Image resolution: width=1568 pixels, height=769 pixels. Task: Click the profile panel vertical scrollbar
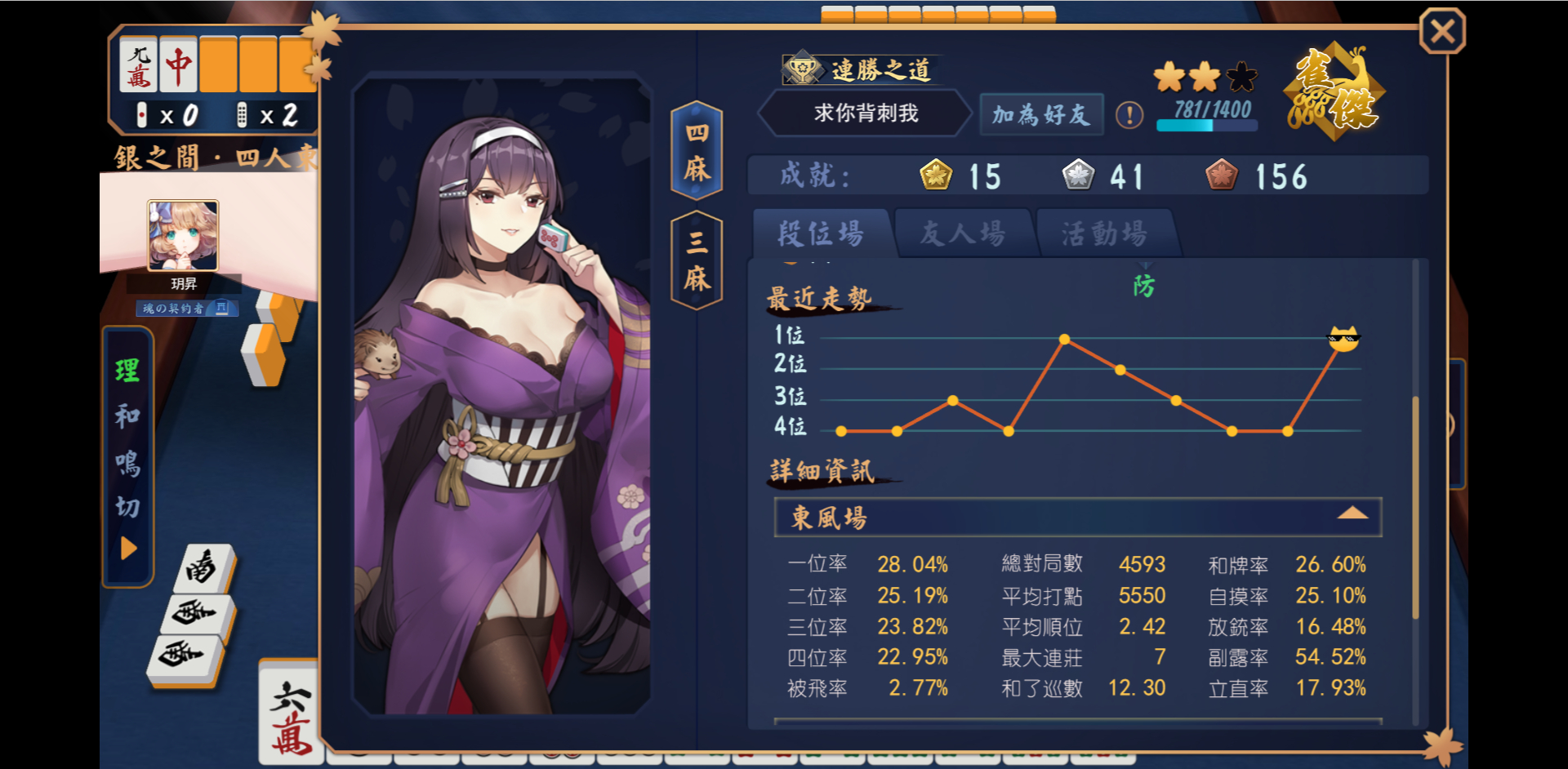pos(1415,506)
